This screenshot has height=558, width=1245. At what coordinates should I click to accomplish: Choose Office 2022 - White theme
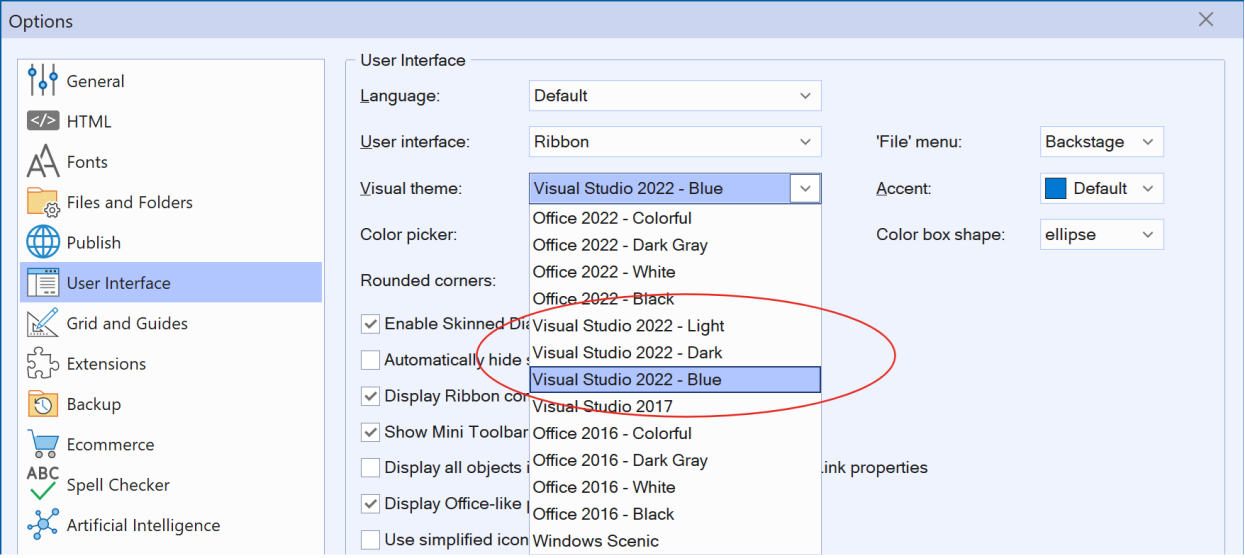pyautogui.click(x=675, y=272)
